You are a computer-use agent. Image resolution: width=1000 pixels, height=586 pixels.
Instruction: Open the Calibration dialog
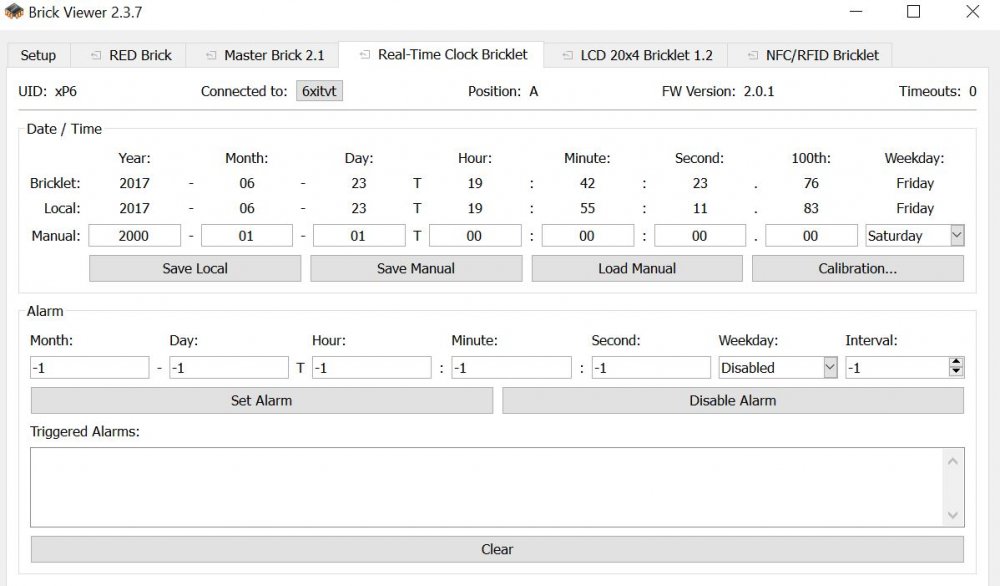[857, 269]
